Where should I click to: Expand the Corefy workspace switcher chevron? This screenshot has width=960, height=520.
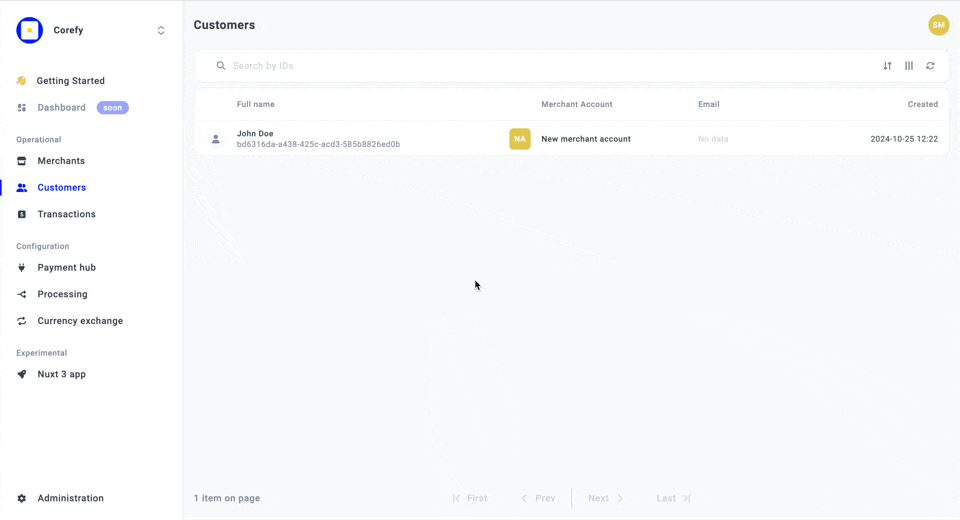point(161,30)
